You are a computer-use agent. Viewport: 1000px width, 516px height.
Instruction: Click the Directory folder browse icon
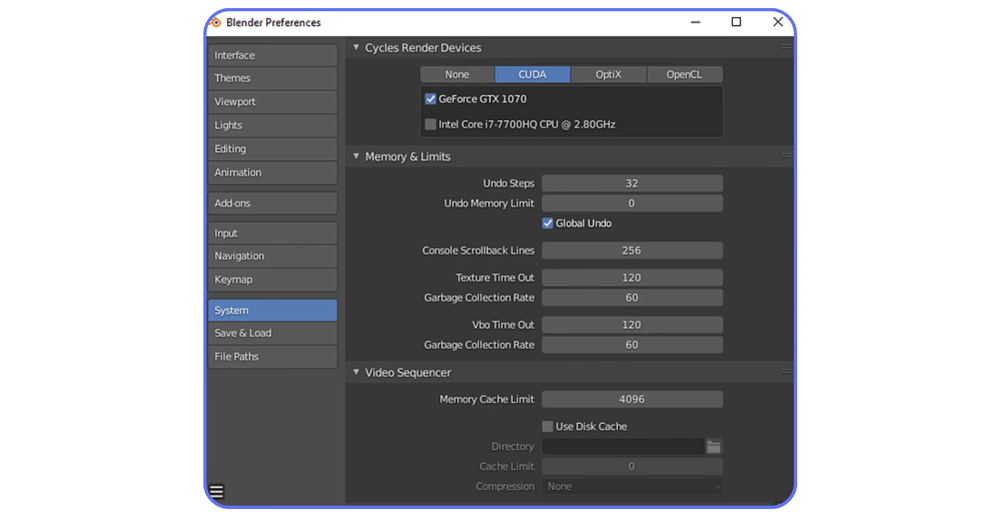click(713, 447)
